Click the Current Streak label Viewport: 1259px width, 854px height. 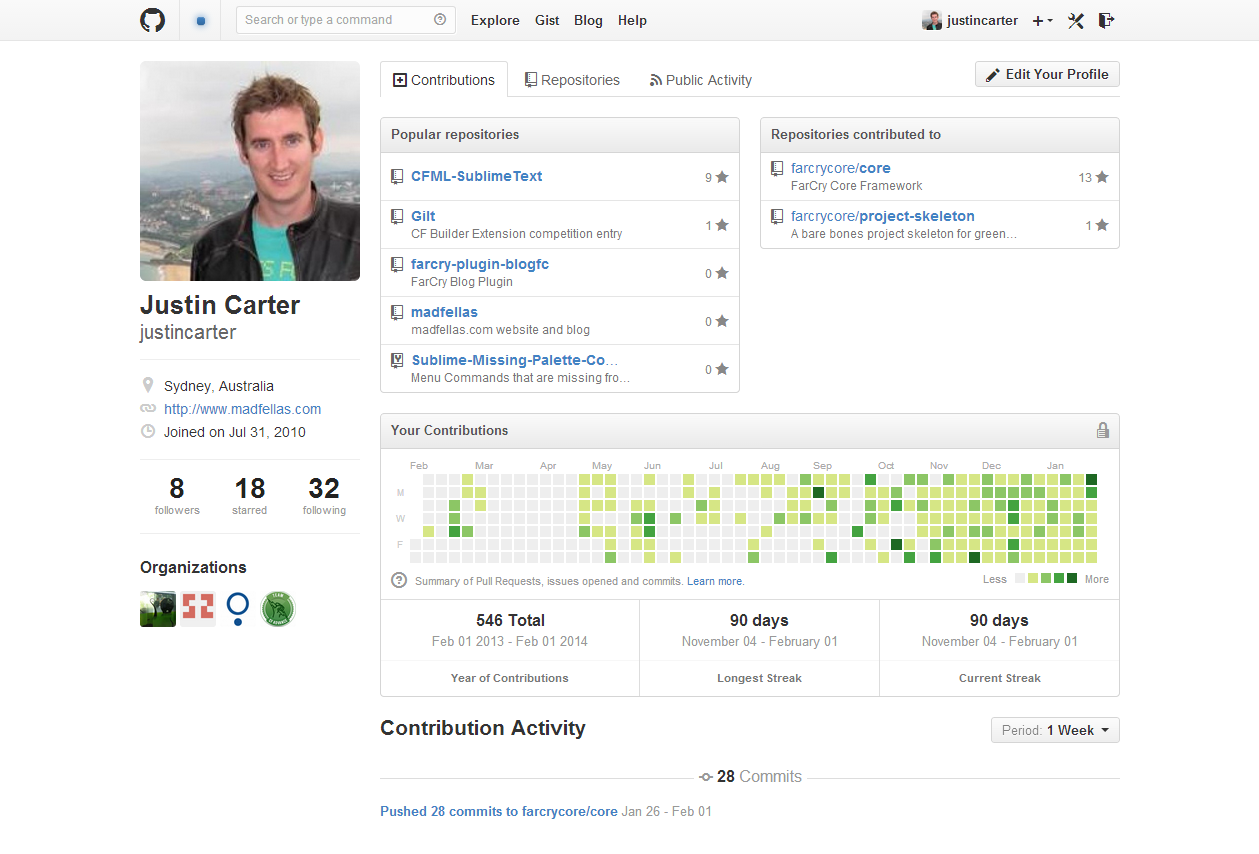[x=1000, y=678]
